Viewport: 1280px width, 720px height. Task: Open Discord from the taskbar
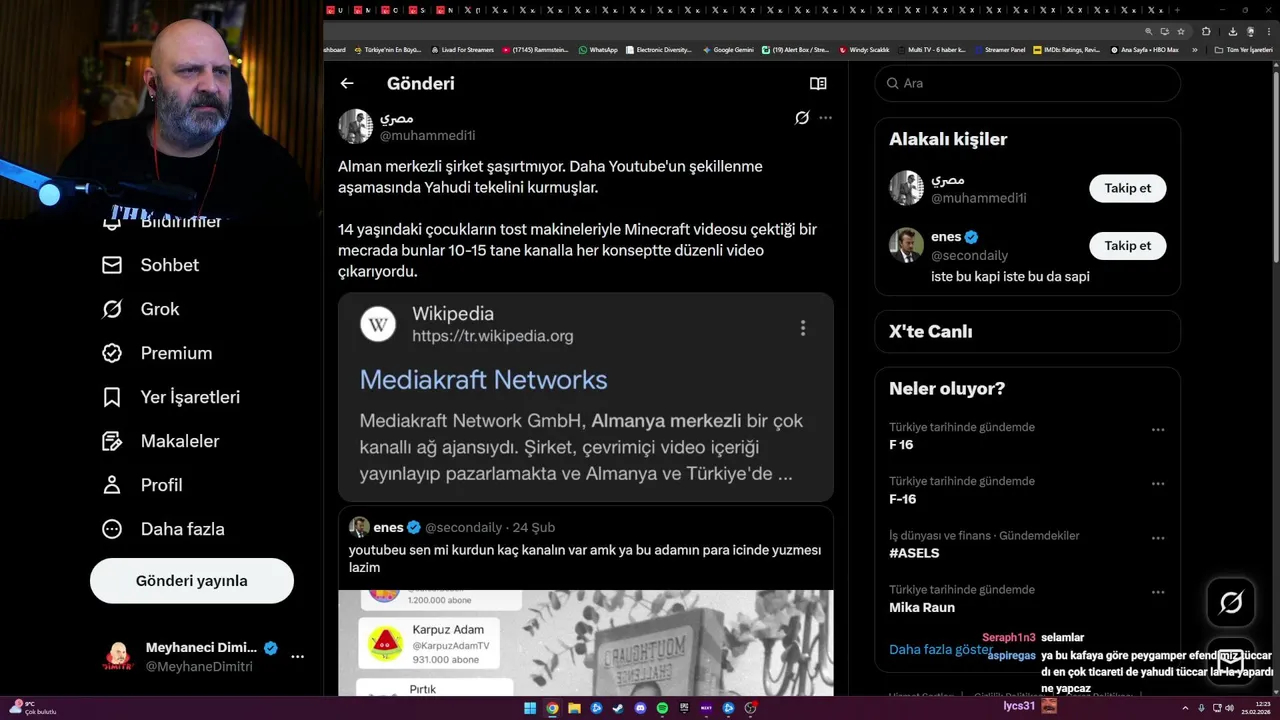(x=640, y=708)
